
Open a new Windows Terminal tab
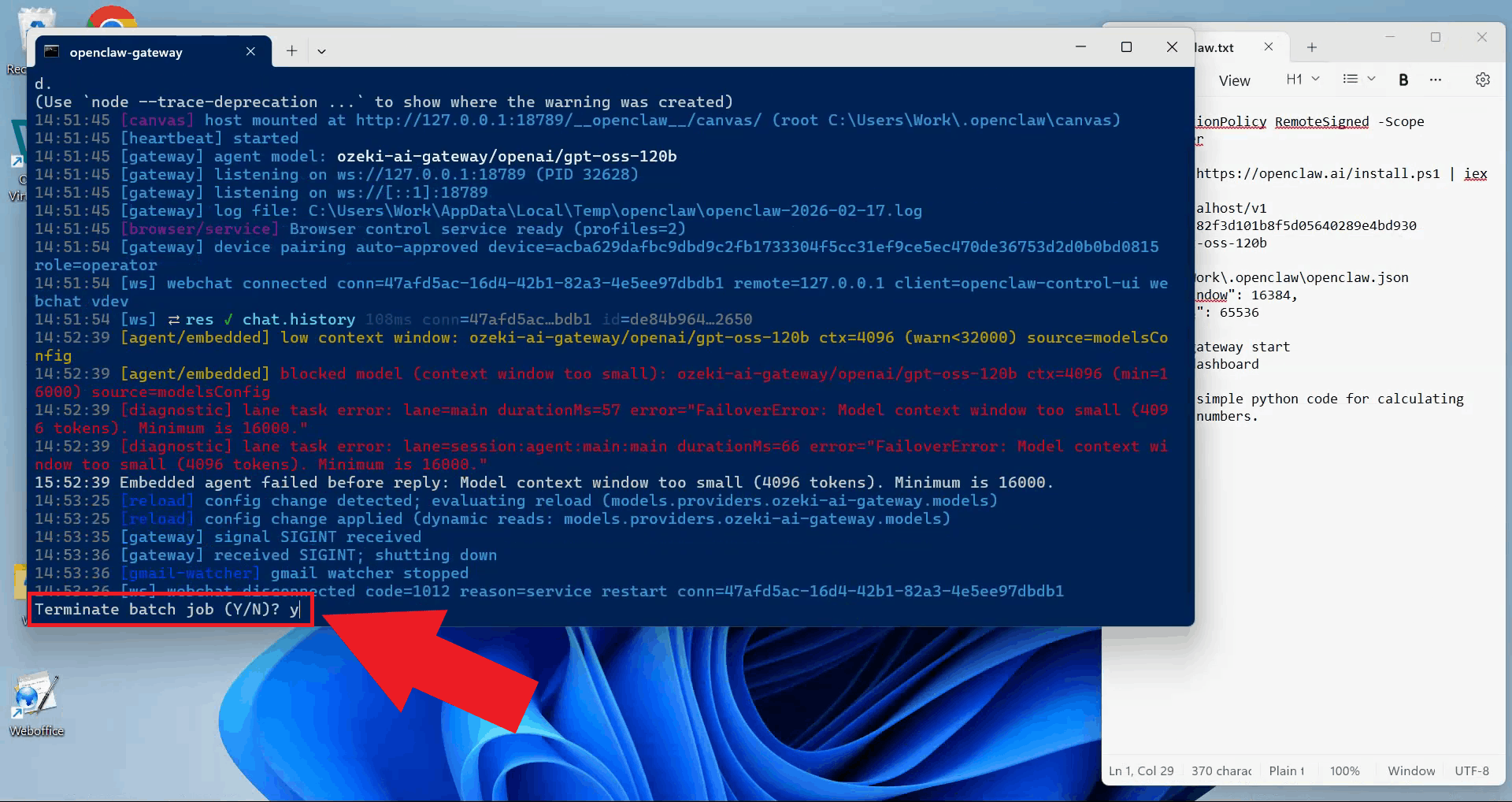click(291, 50)
